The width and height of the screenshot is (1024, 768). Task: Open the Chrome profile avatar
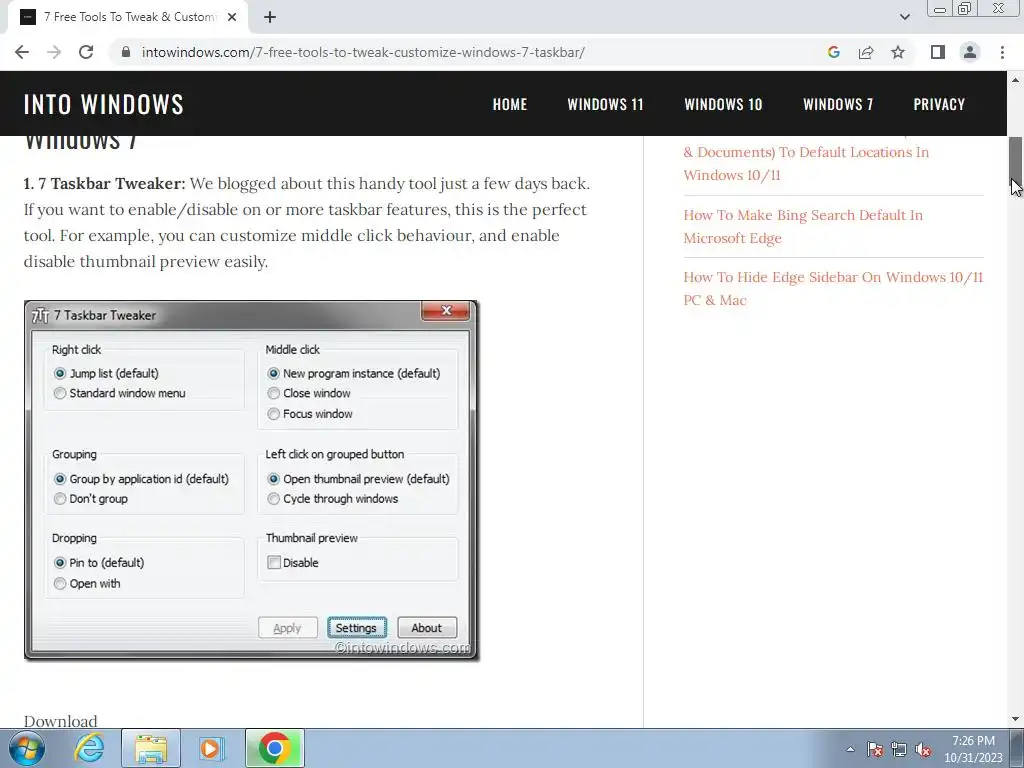pos(970,52)
